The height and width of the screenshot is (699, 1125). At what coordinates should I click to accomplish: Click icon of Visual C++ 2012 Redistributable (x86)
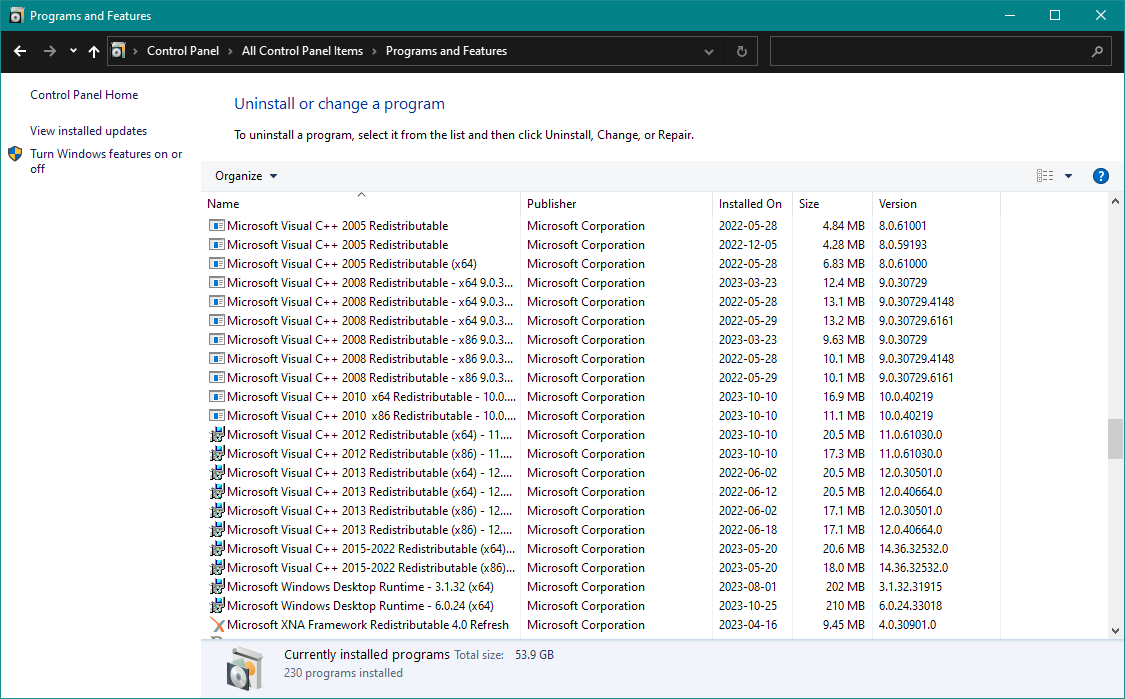[217, 454]
